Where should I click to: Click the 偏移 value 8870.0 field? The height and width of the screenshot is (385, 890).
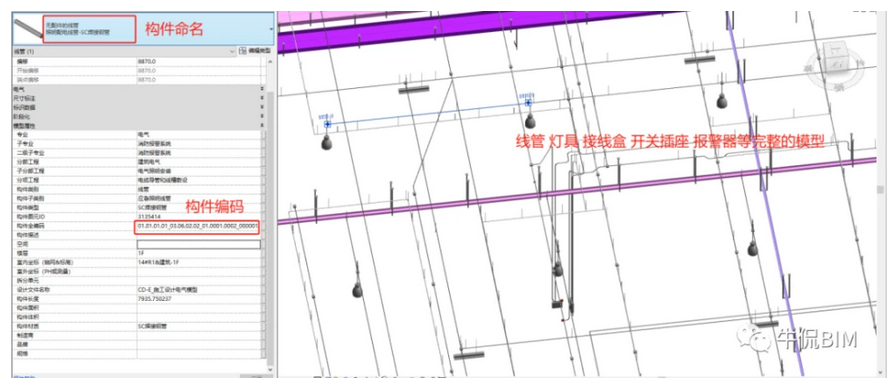click(198, 61)
